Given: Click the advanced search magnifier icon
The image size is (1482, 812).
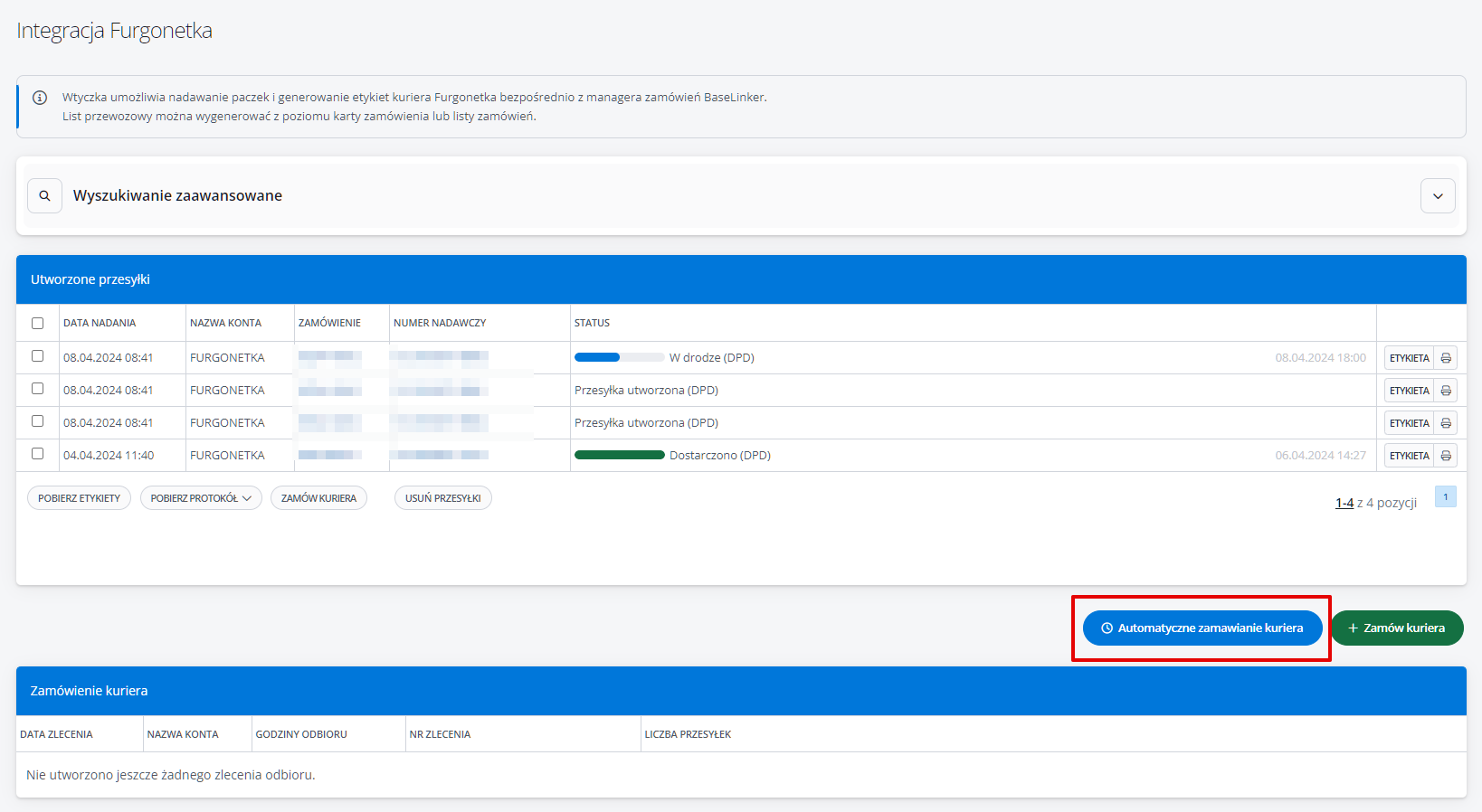Looking at the screenshot, I should (x=44, y=196).
